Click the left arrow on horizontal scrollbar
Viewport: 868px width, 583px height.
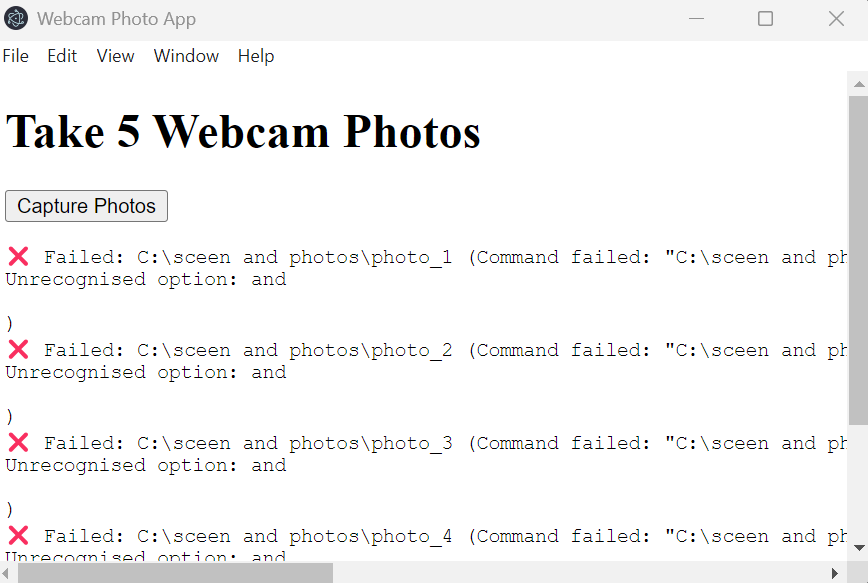tap(7, 574)
